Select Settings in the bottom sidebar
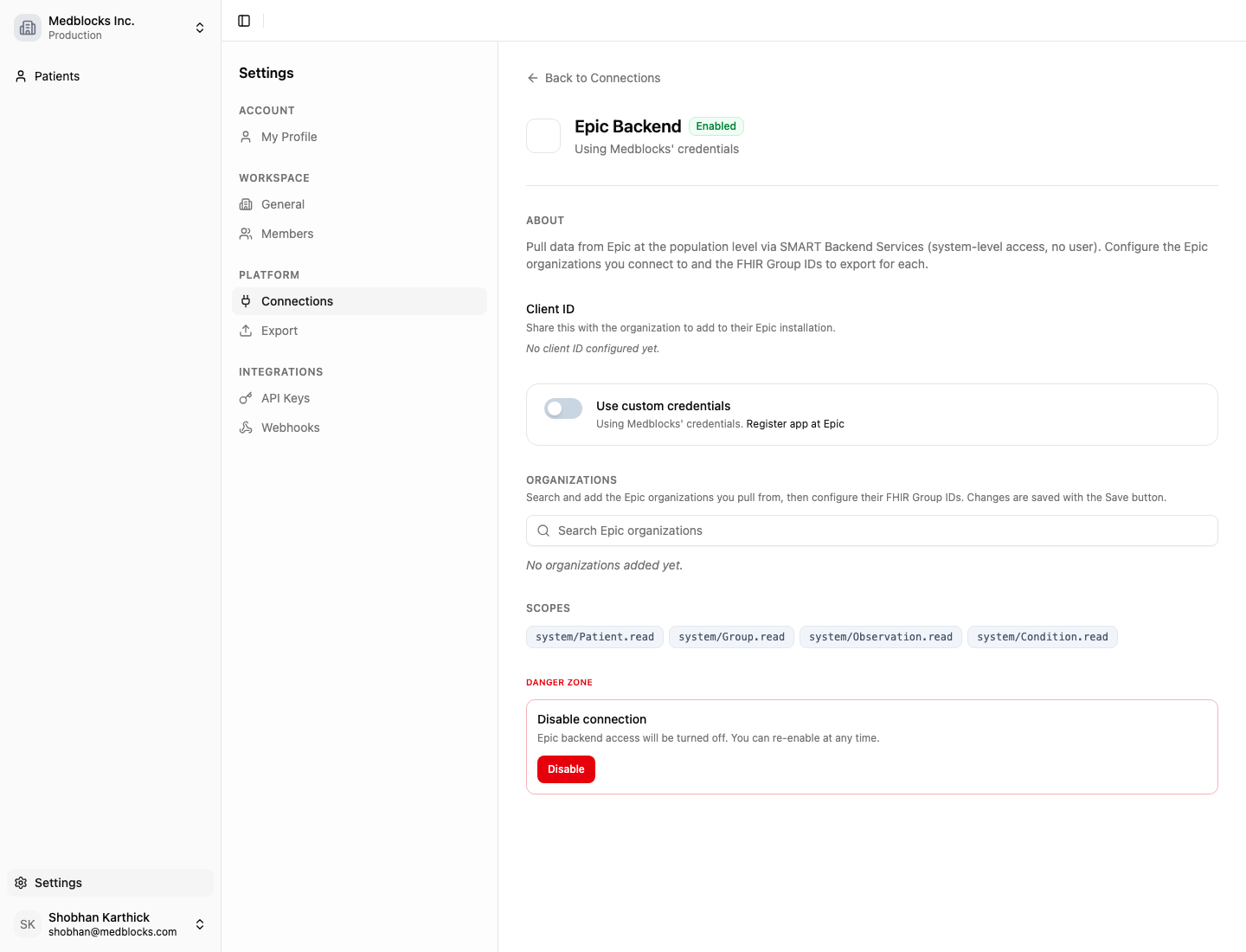Image resolution: width=1246 pixels, height=952 pixels. [111, 883]
